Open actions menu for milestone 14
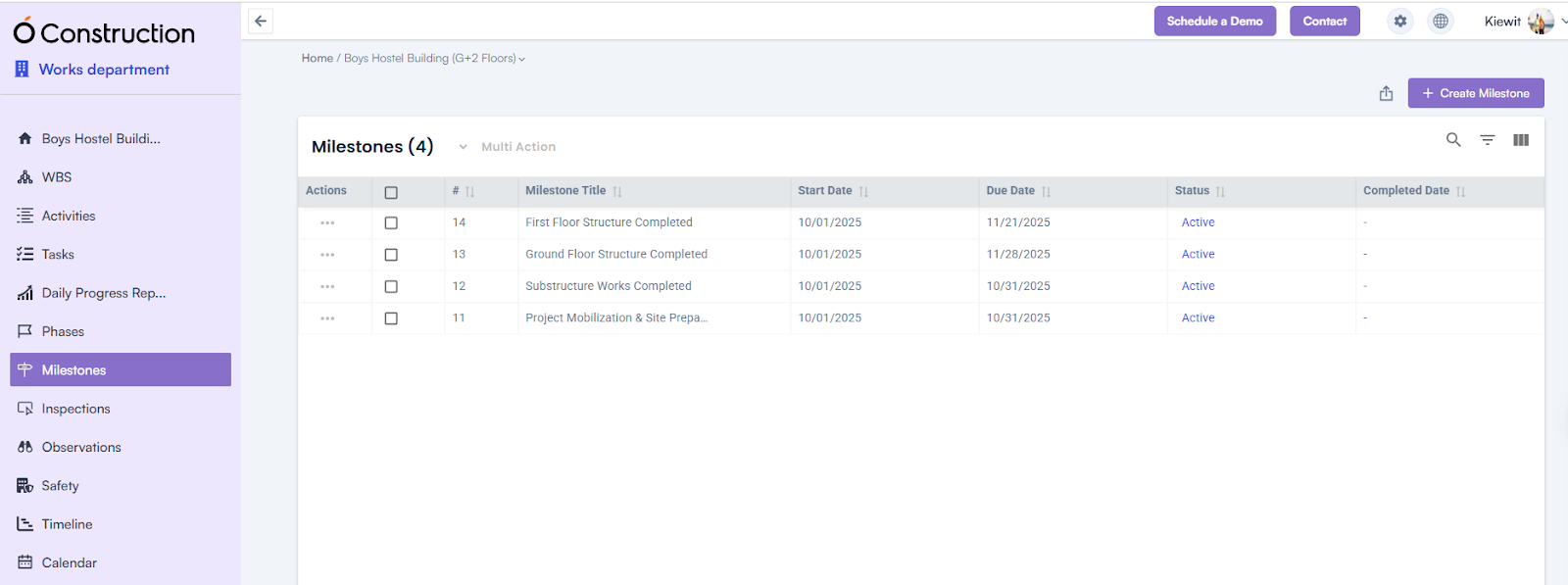Viewport: 1568px width, 585px height. click(327, 223)
